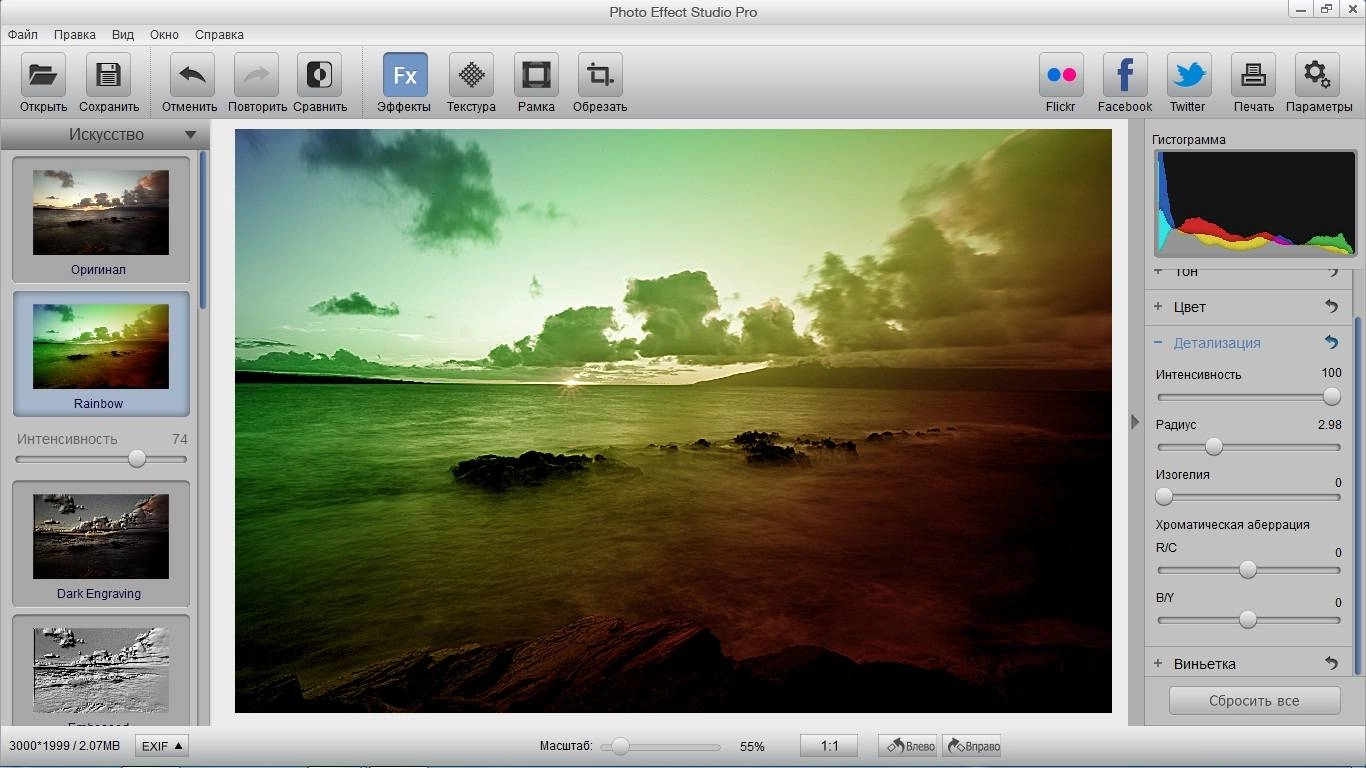Open the EXIF dropdown

(x=162, y=746)
